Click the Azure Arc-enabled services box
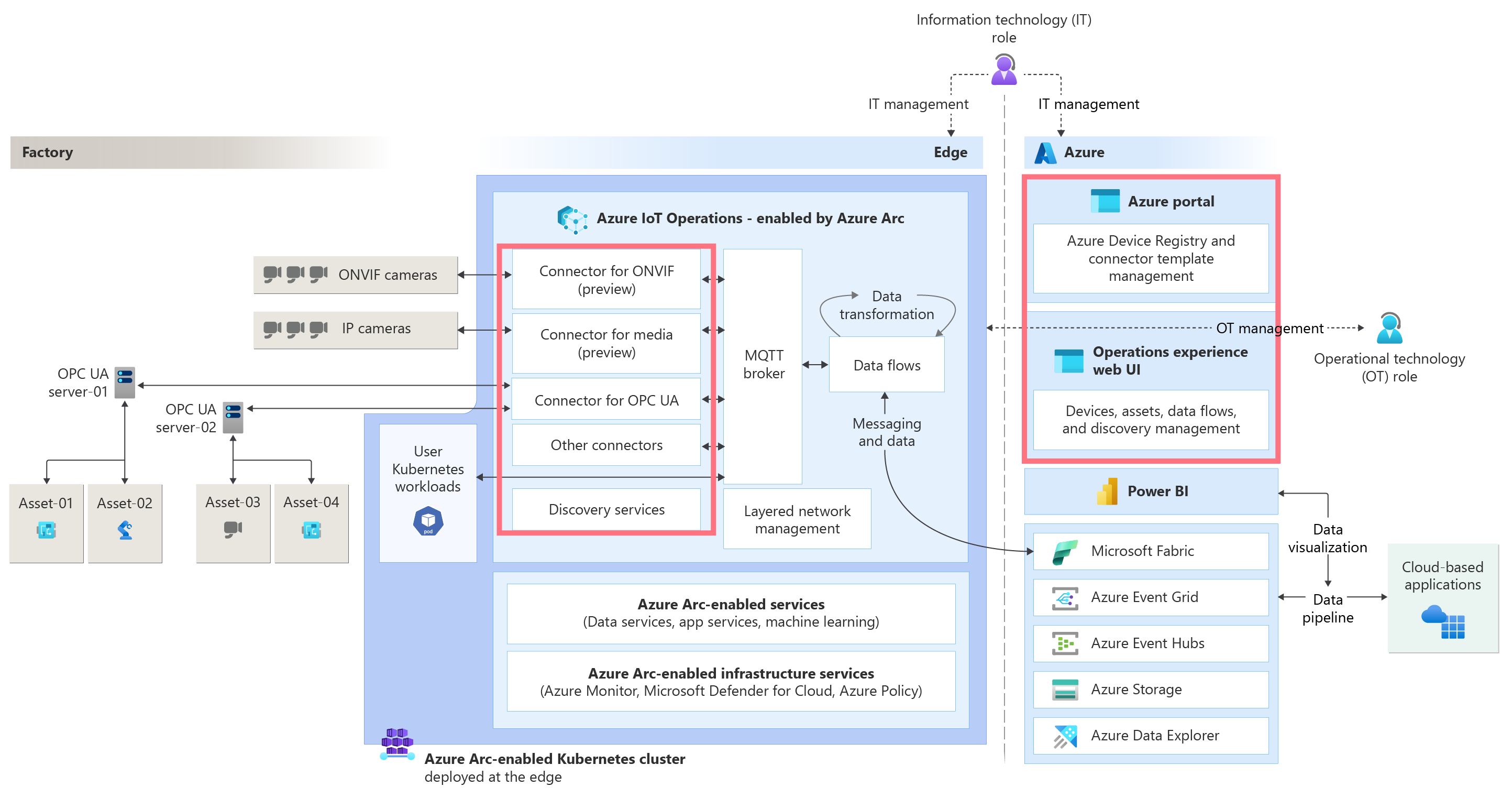The width and height of the screenshot is (1512, 798). [731, 614]
